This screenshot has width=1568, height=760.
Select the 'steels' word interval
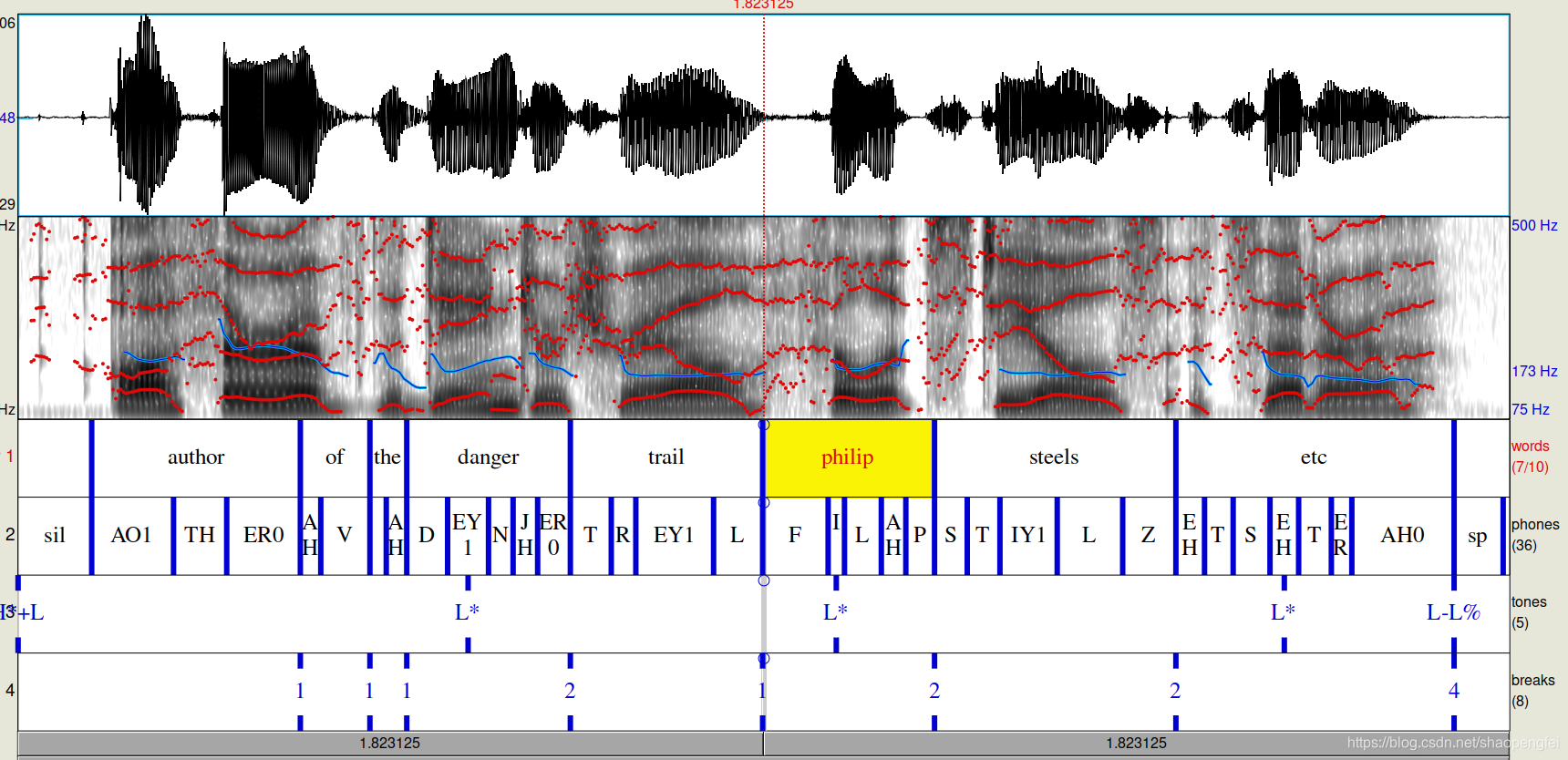(x=1054, y=457)
